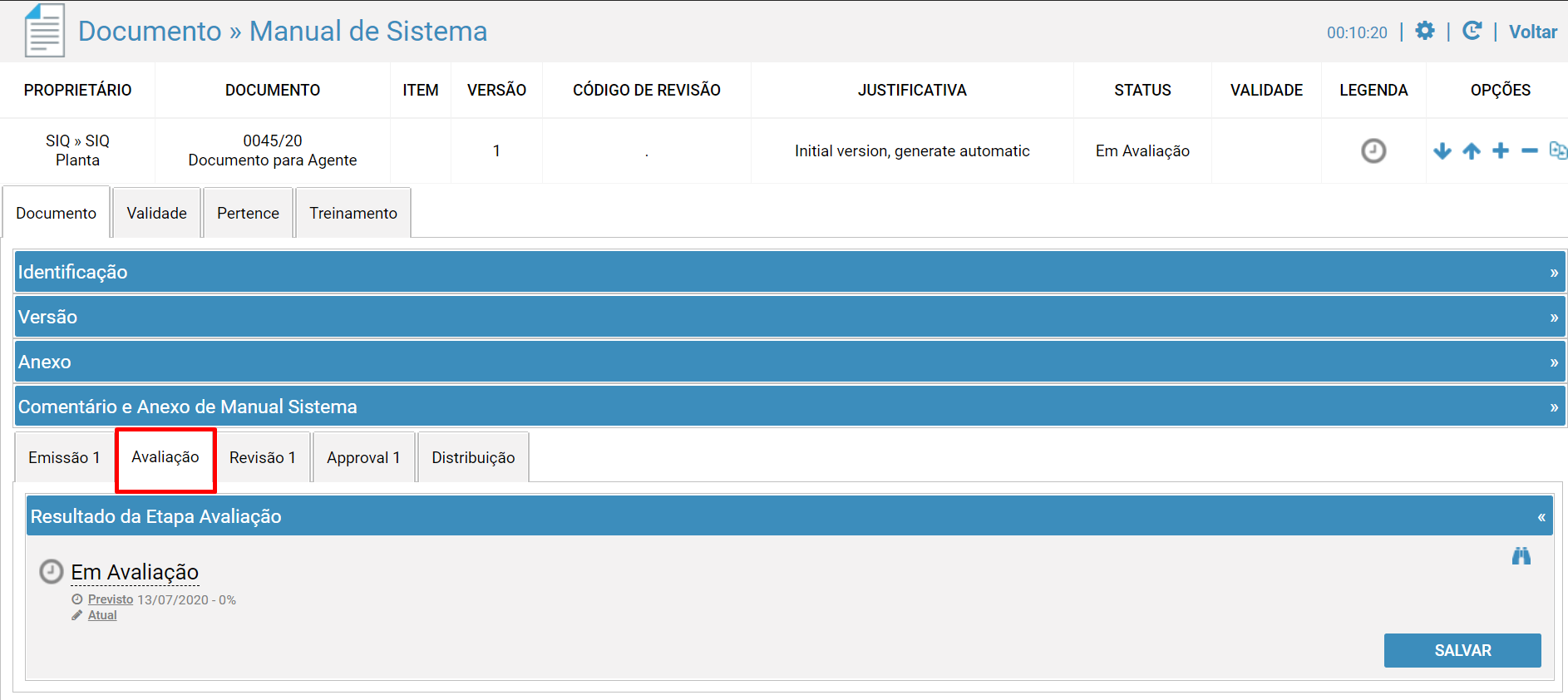Select the Revisão 1 stage tab
Image resolution: width=1568 pixels, height=700 pixels.
pos(263,457)
